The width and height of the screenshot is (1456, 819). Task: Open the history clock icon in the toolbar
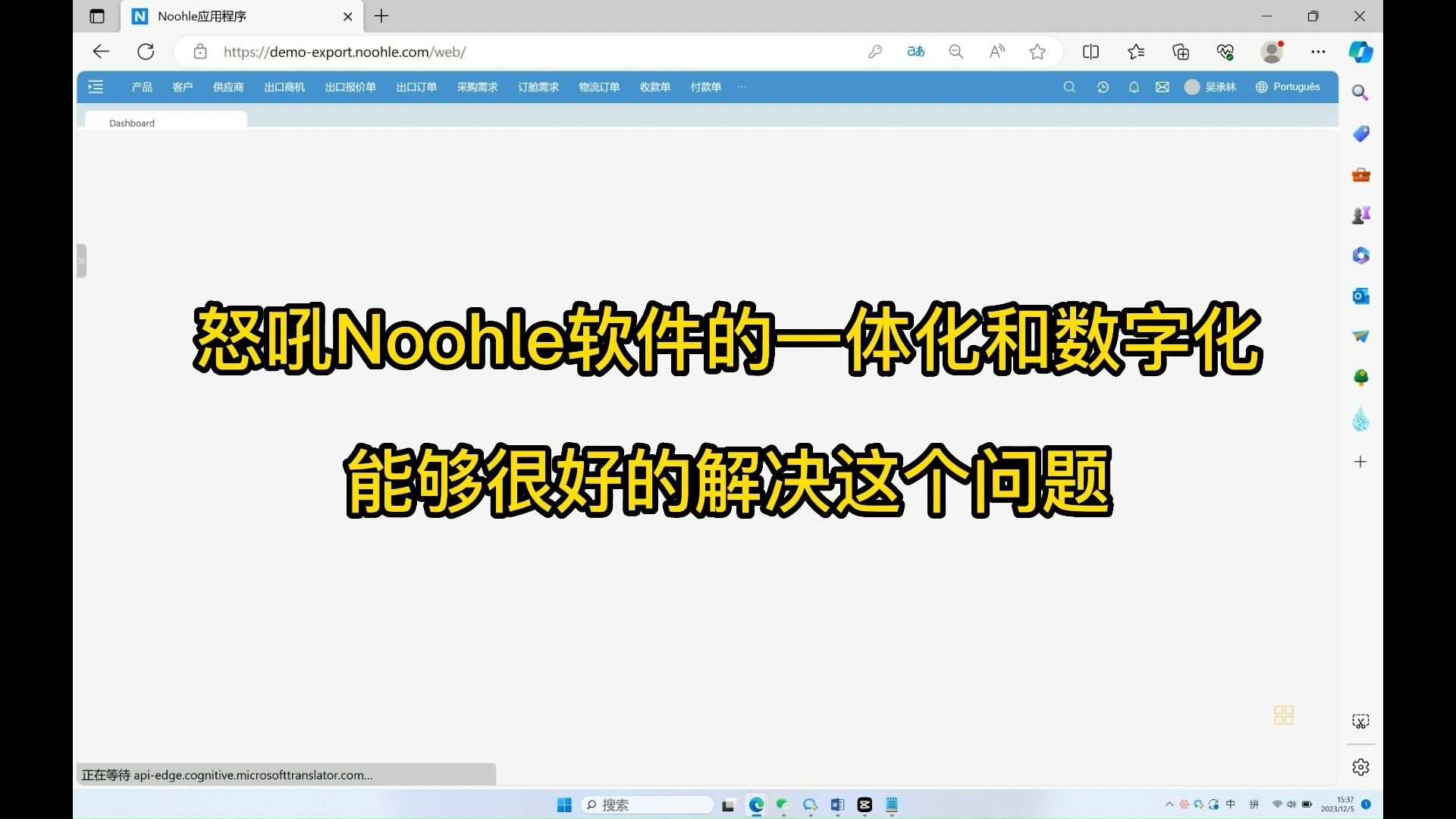pos(1103,87)
